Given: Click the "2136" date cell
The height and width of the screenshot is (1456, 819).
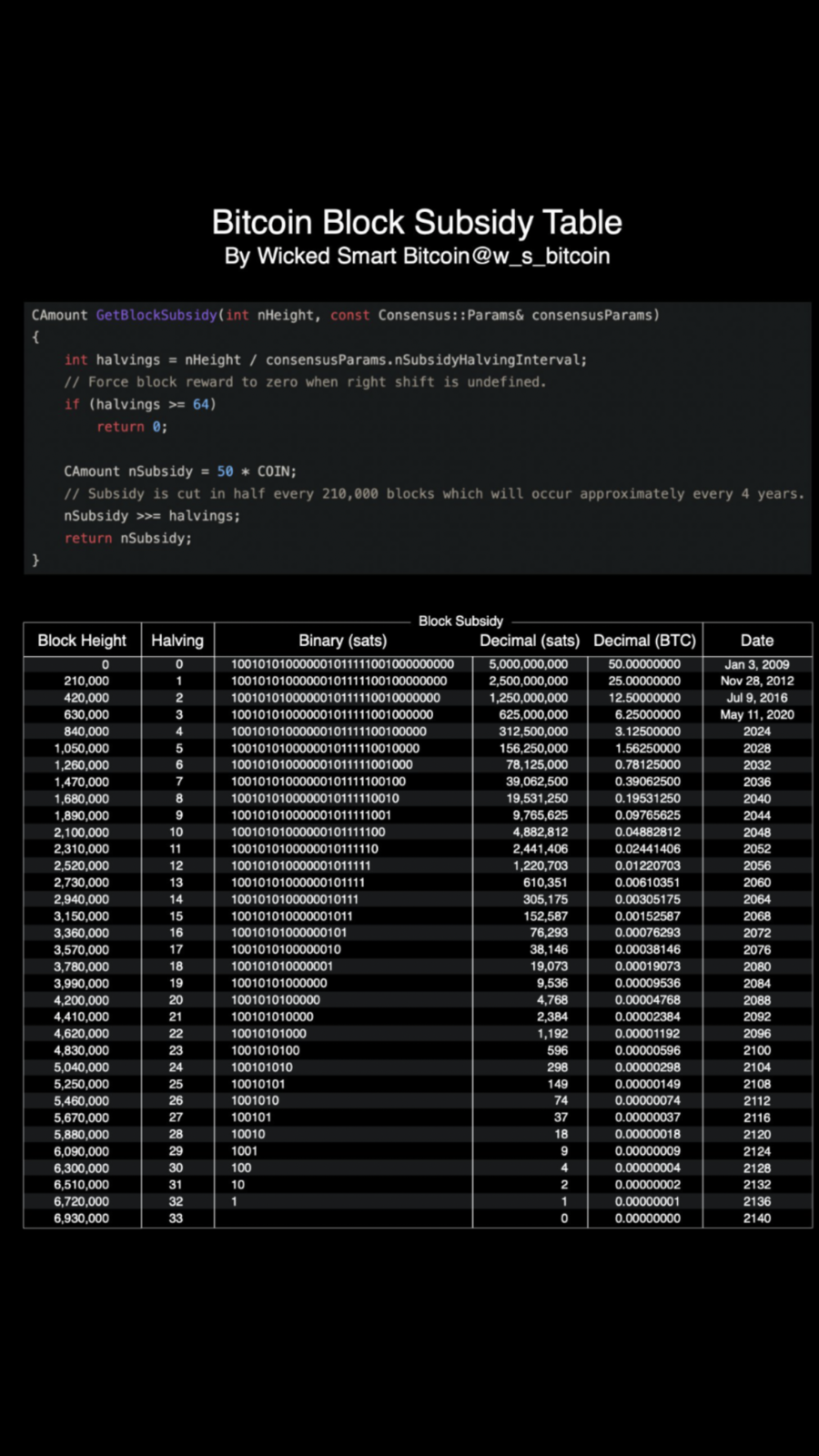Looking at the screenshot, I should [757, 1201].
